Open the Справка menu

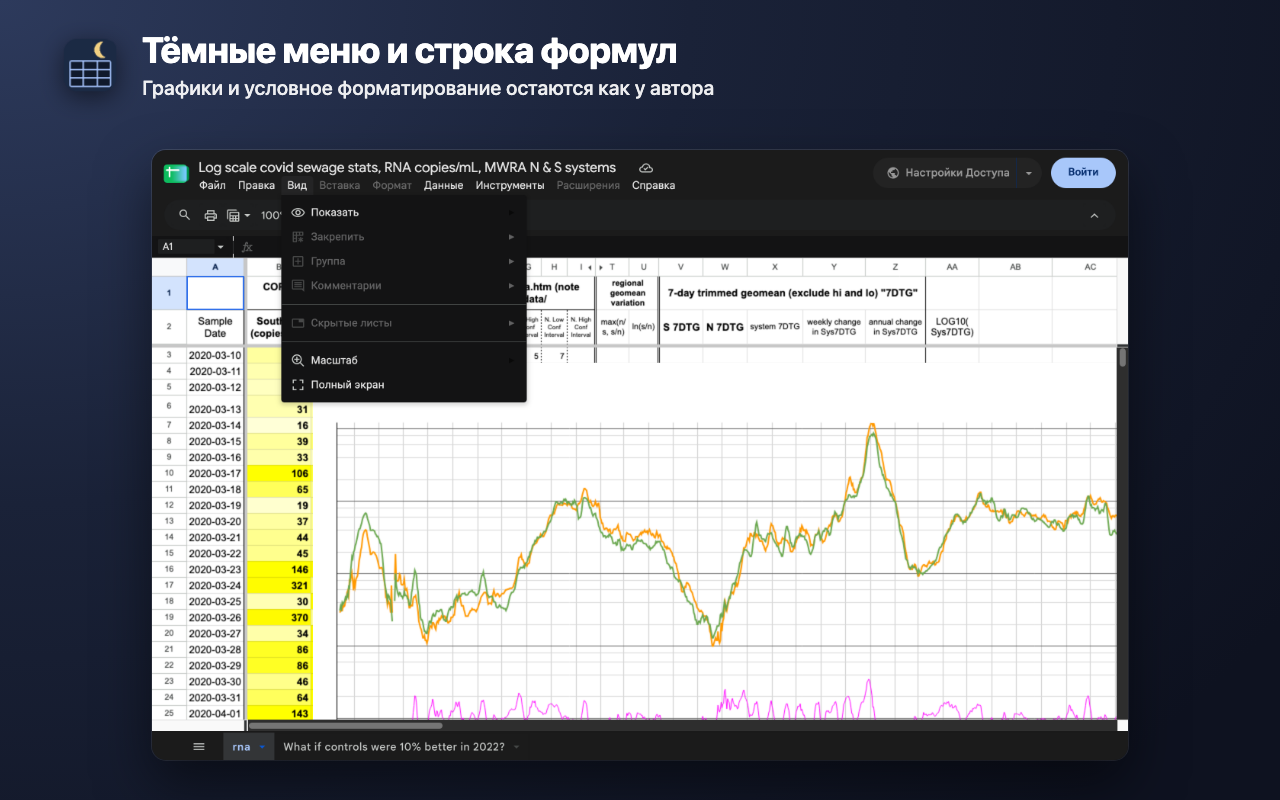click(653, 185)
